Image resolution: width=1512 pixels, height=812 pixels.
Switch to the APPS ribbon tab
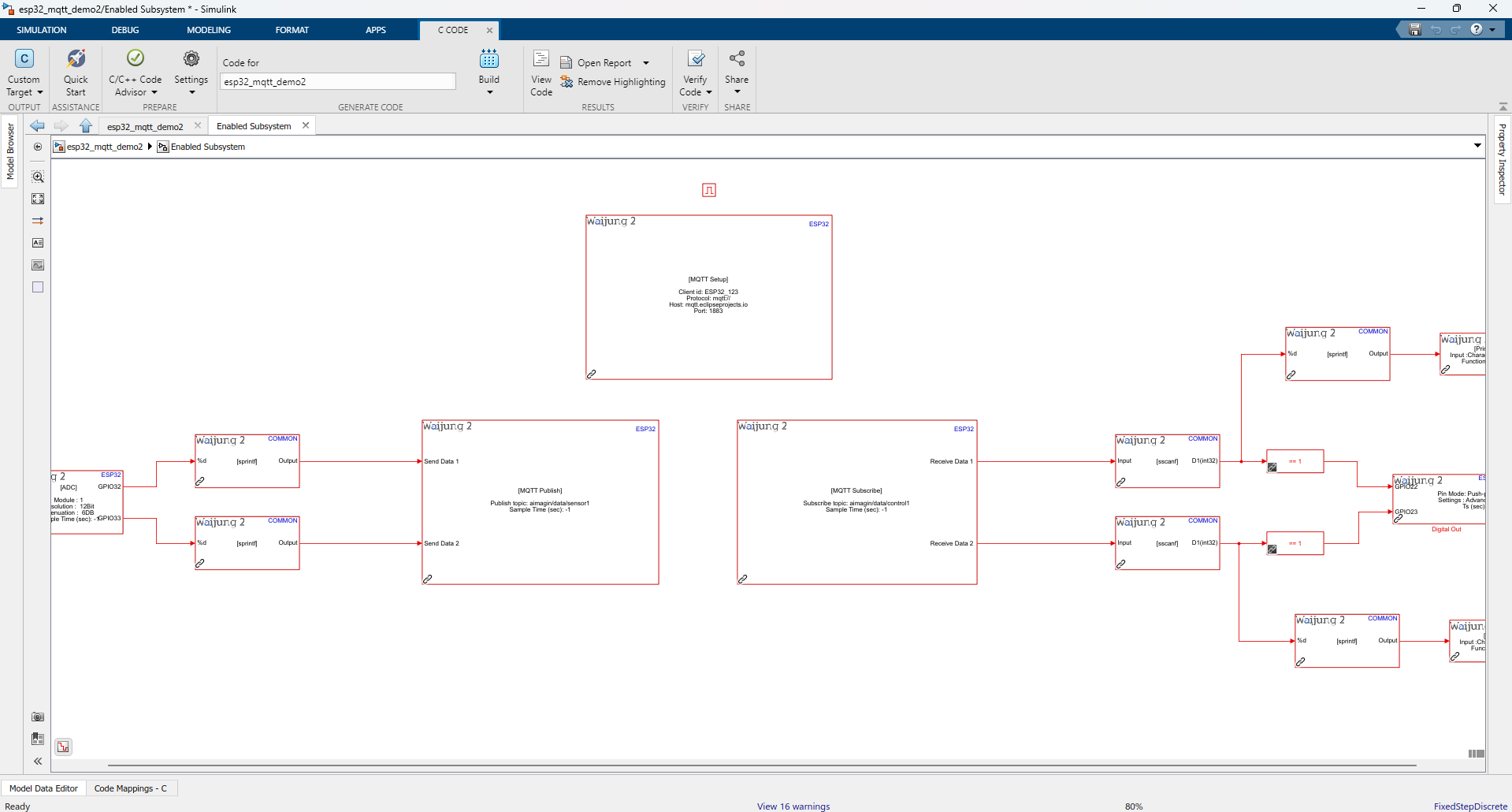(376, 30)
